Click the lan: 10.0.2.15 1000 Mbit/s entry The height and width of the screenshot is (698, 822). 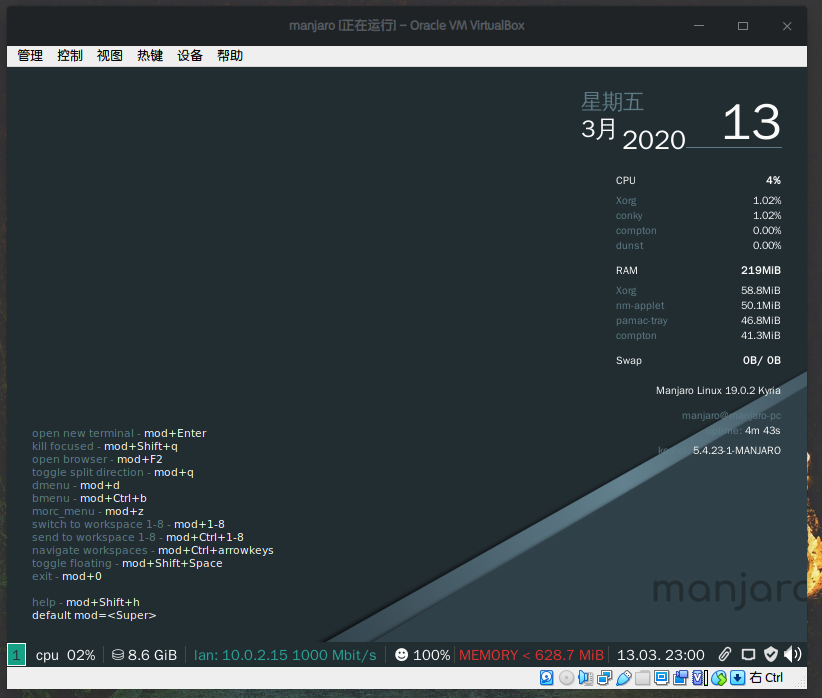[285, 655]
